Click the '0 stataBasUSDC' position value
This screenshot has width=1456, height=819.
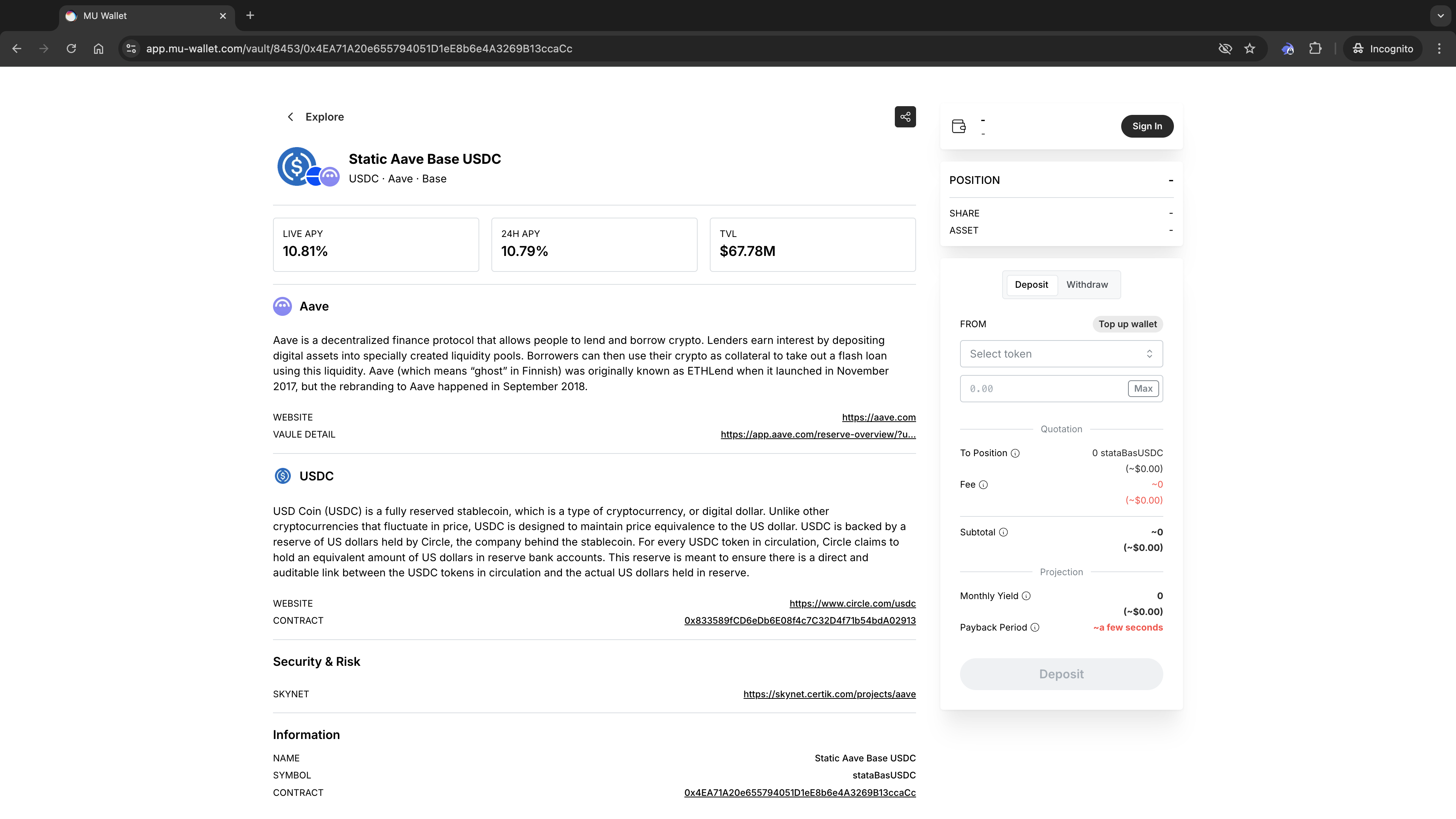pos(1127,453)
